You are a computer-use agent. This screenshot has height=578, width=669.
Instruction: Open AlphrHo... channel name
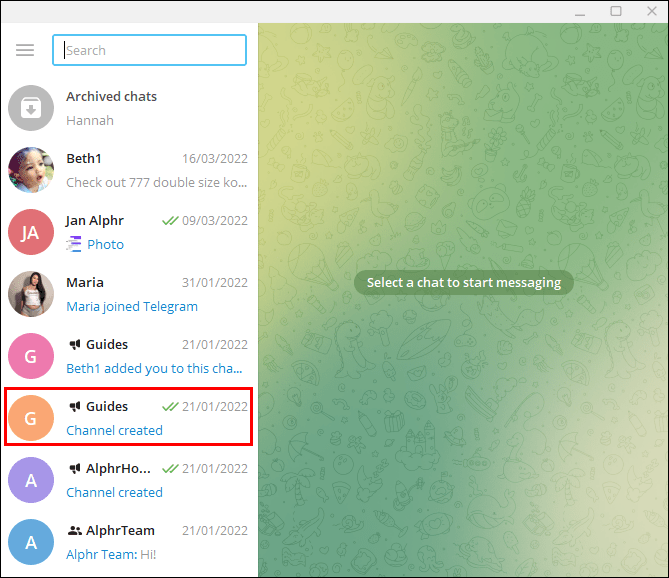[x=118, y=468]
